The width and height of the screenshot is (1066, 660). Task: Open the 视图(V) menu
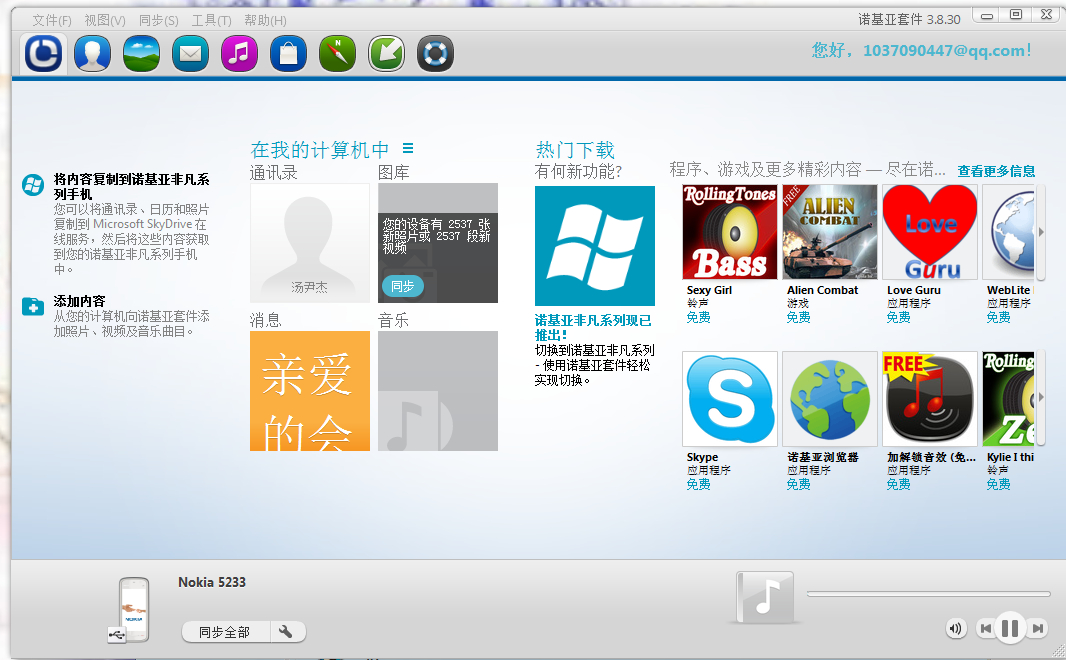[105, 20]
